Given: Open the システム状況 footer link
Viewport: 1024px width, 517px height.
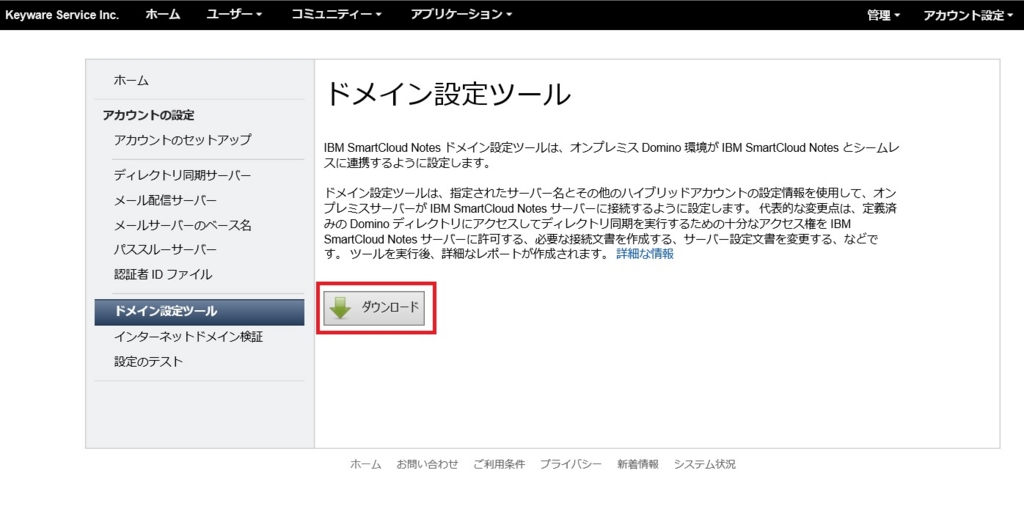Looking at the screenshot, I should coord(705,464).
